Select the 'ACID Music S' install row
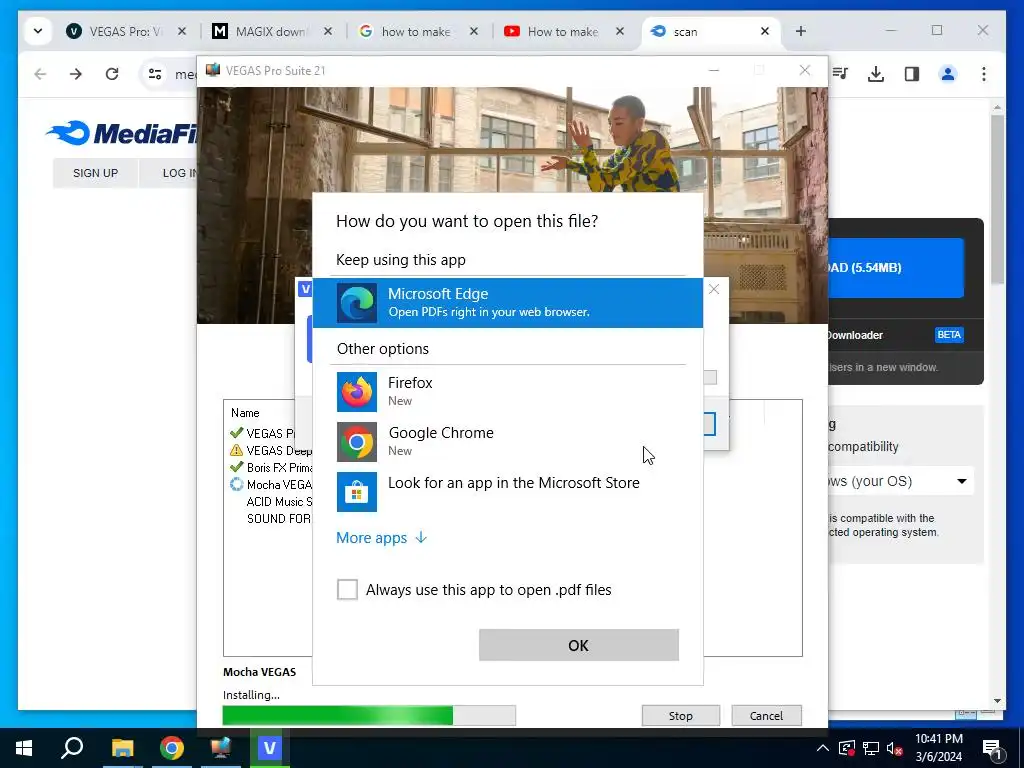Image resolution: width=1024 pixels, height=768 pixels. 271,502
